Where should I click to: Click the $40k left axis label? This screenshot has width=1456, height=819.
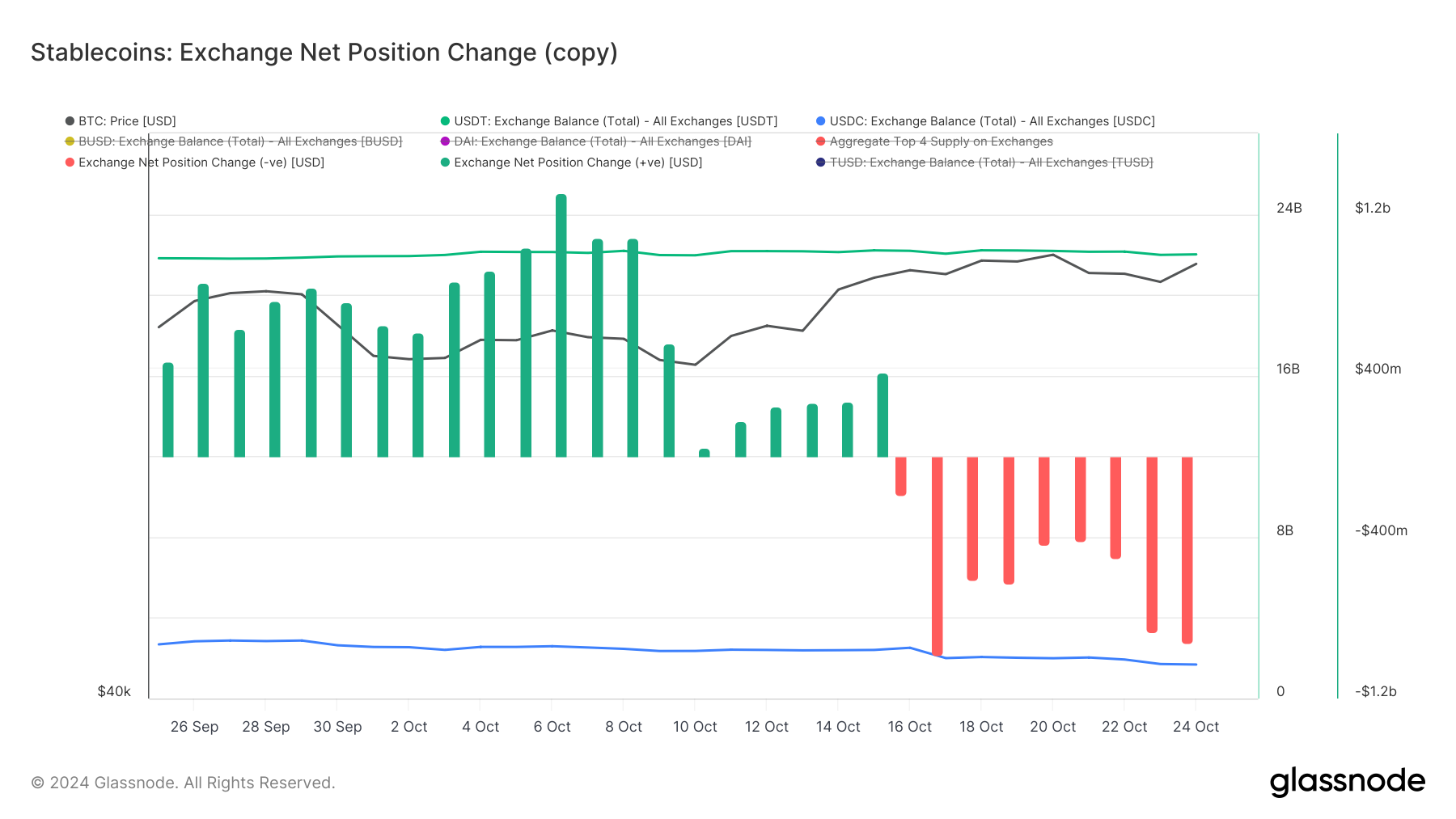(114, 691)
